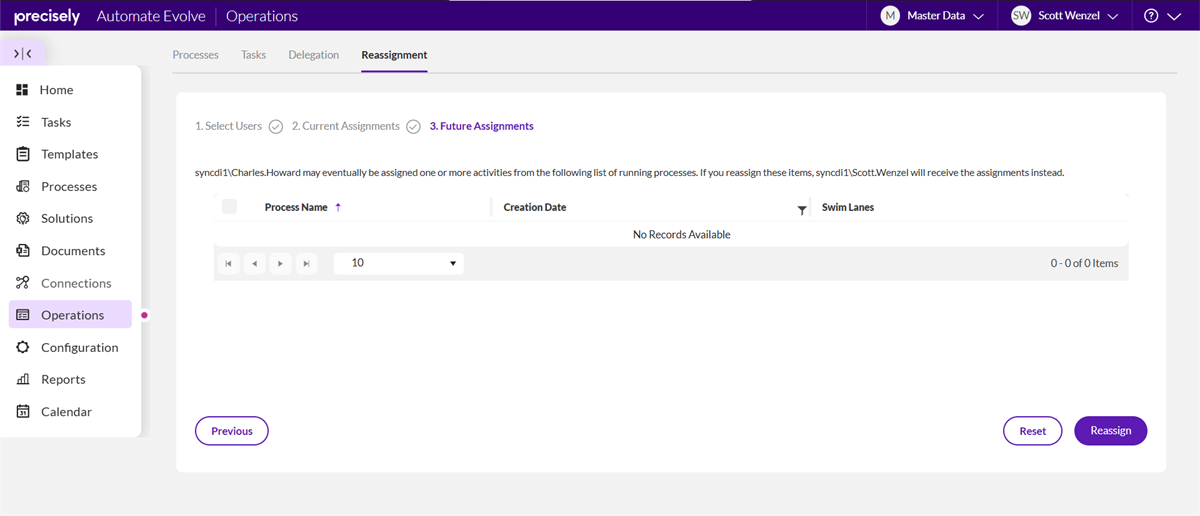Click the Documents sidebar icon
This screenshot has height=516, width=1200.
(x=22, y=251)
